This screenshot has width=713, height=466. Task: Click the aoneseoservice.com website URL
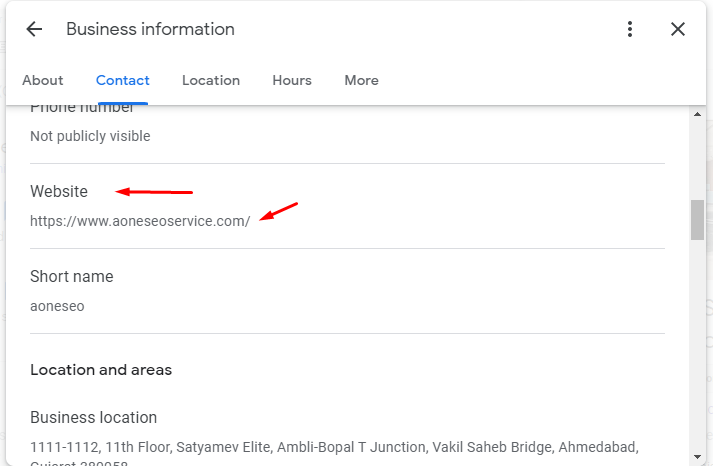[x=140, y=221]
